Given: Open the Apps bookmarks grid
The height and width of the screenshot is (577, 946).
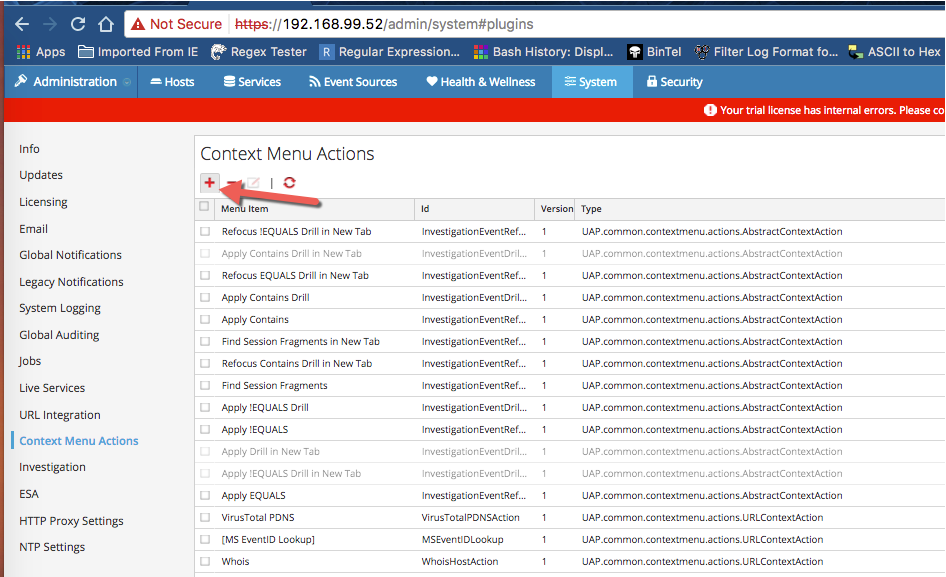Looking at the screenshot, I should pos(40,52).
